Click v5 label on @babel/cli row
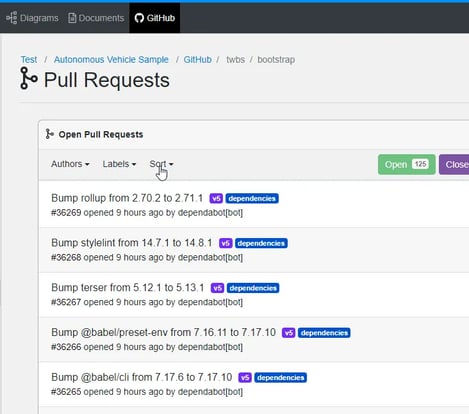This screenshot has width=469, height=414. click(x=245, y=378)
